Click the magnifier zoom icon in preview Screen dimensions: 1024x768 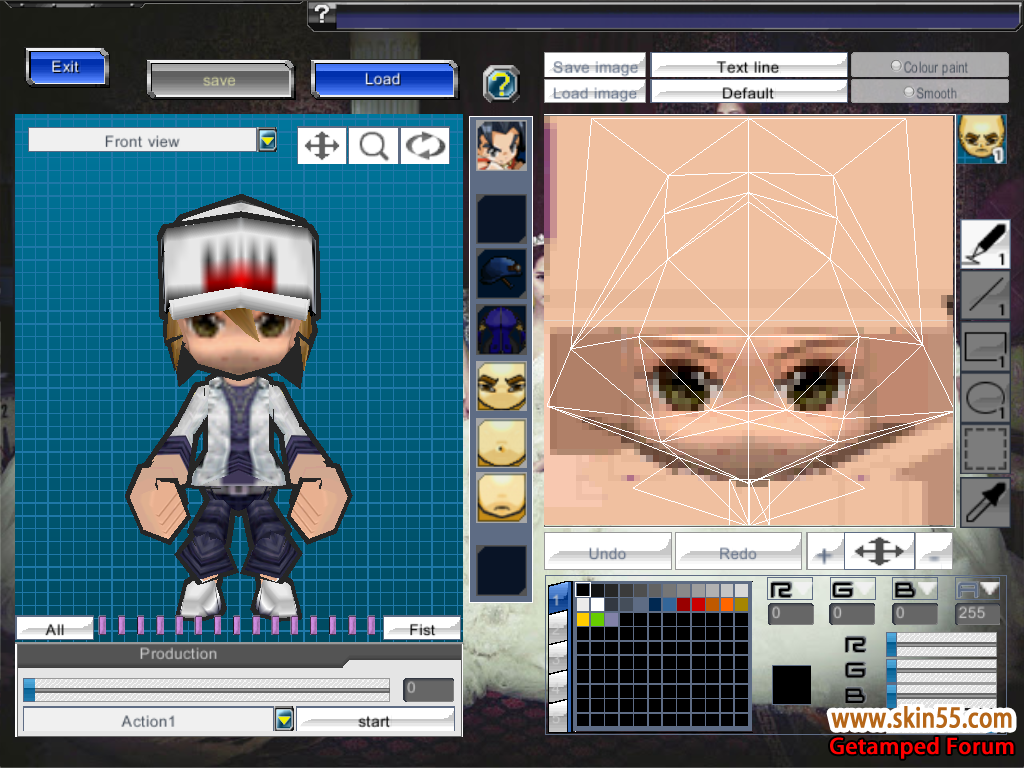374,145
